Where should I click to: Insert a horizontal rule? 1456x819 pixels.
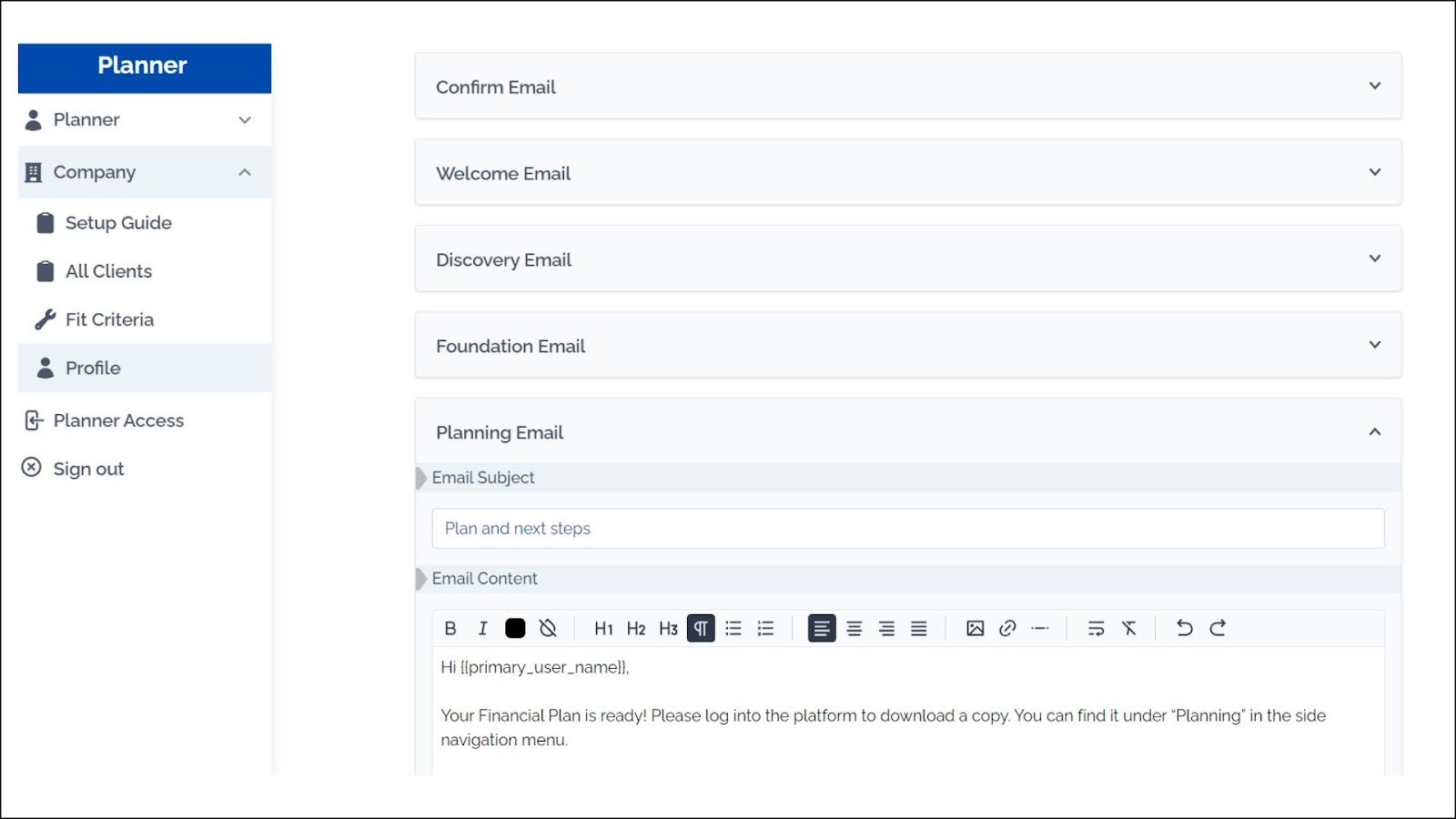(x=1040, y=628)
